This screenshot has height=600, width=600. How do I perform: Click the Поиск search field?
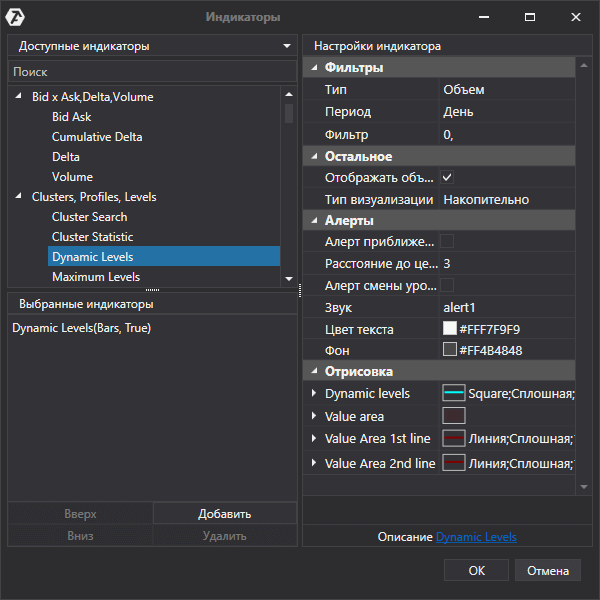point(150,72)
